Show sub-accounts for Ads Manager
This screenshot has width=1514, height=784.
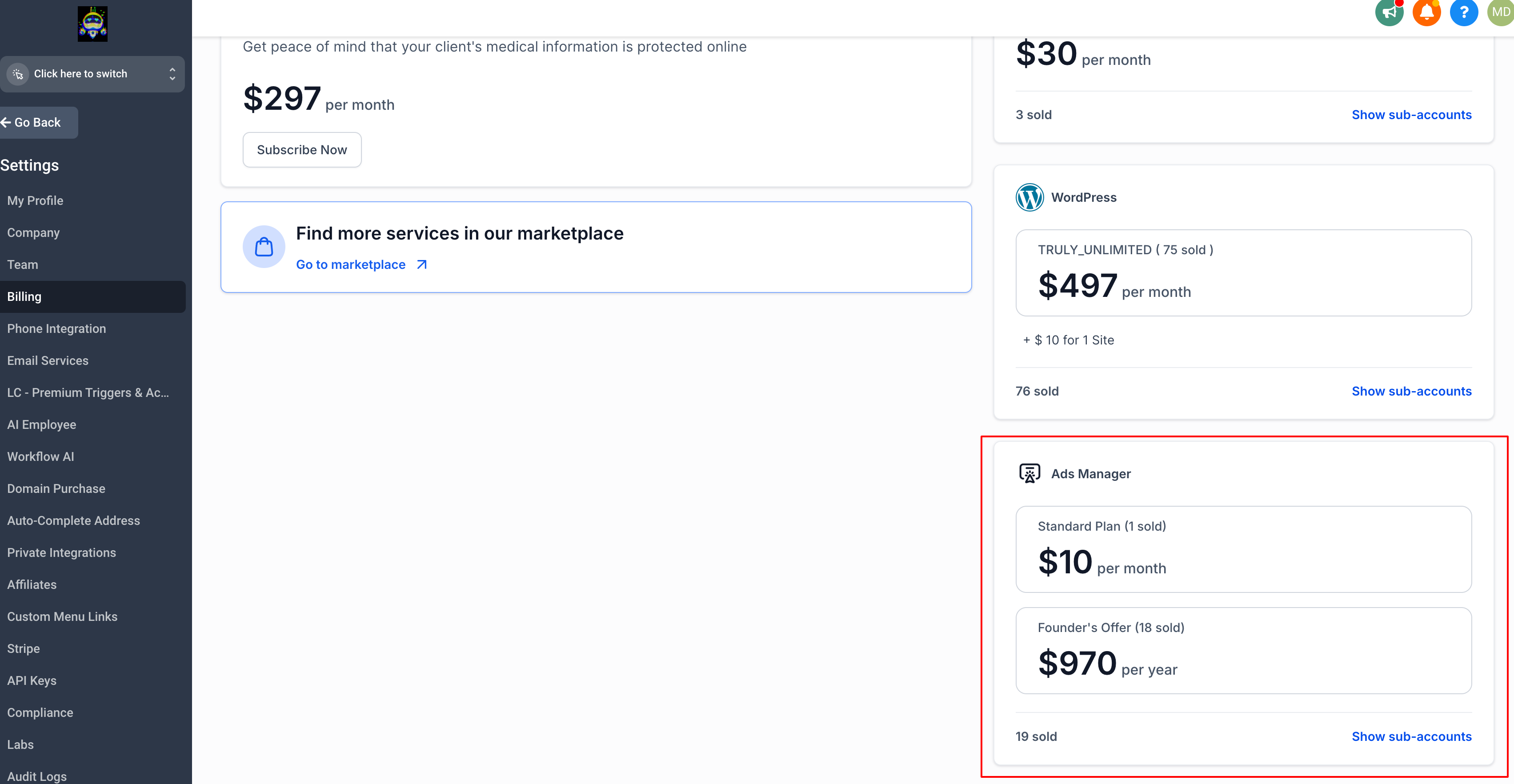tap(1411, 736)
